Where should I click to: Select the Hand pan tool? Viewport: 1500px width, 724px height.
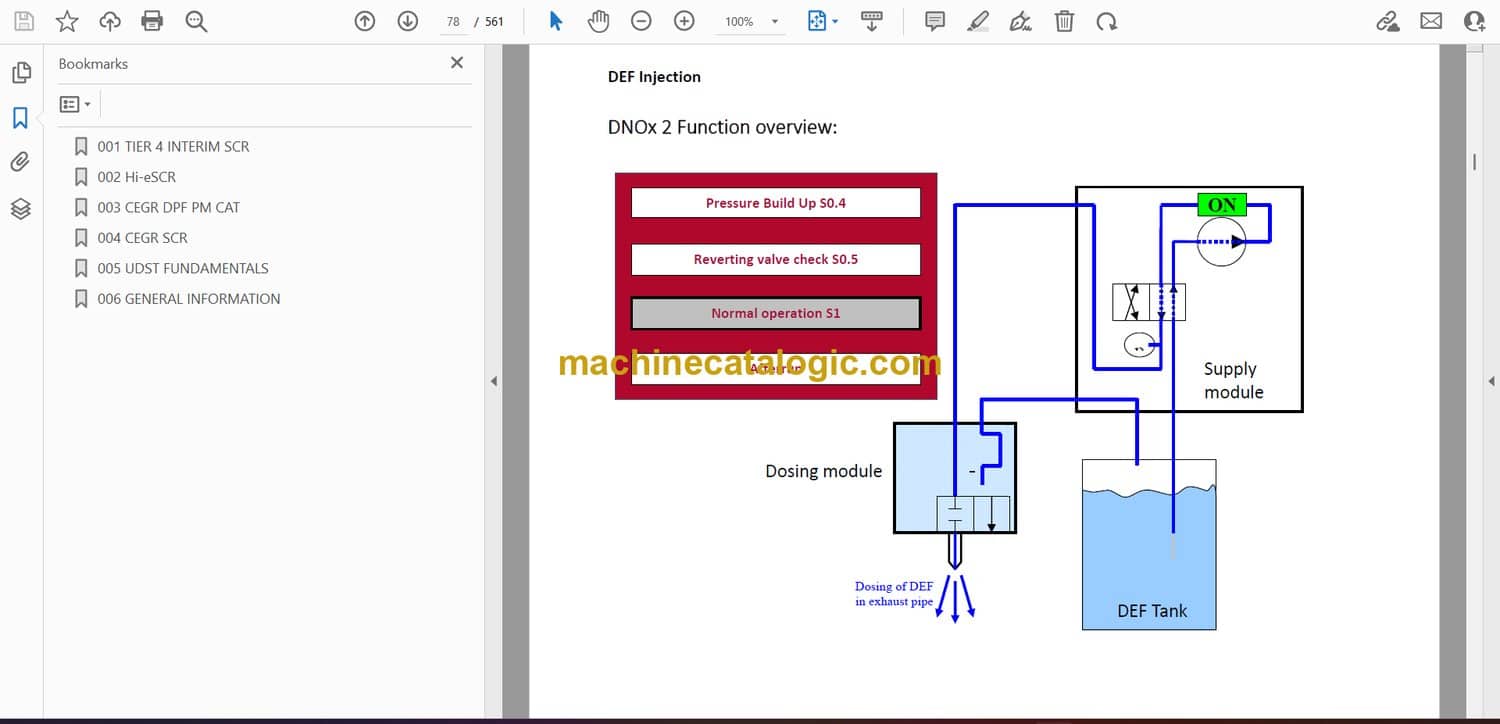click(598, 21)
